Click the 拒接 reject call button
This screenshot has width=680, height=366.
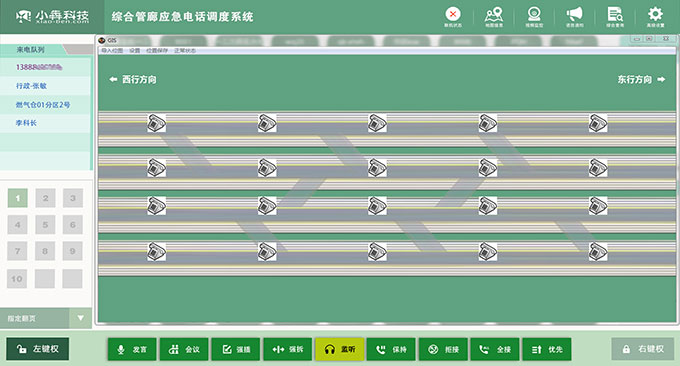(x=443, y=349)
